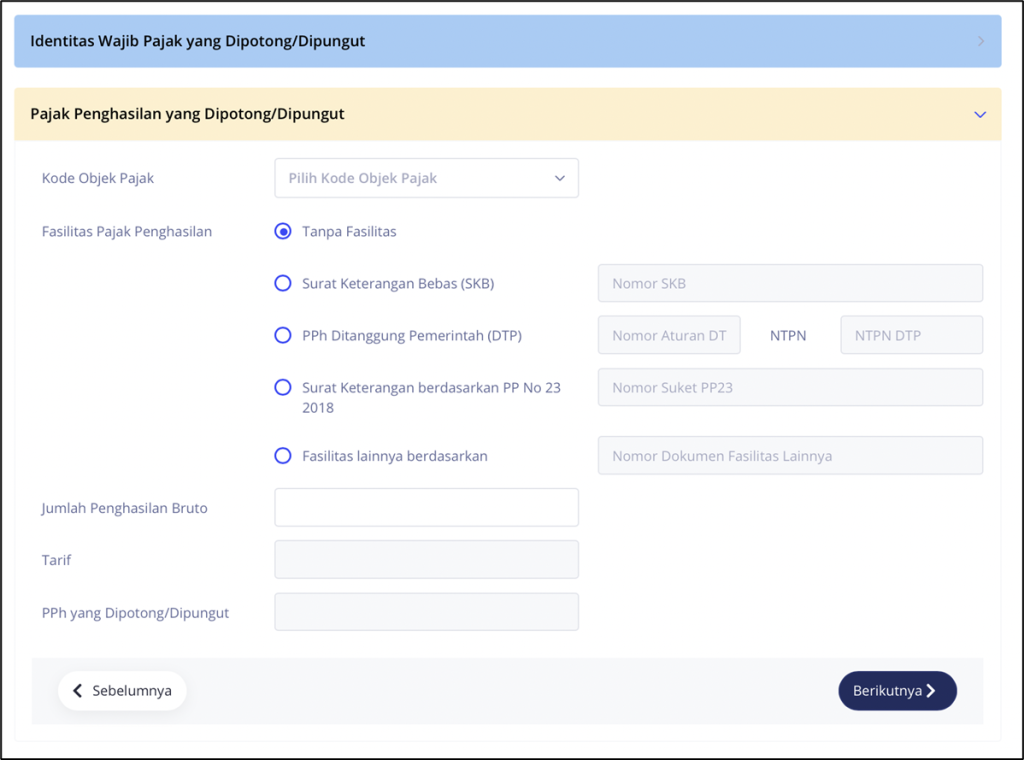Image resolution: width=1024 pixels, height=760 pixels.
Task: Click the Sebelumnya button
Action: (122, 690)
